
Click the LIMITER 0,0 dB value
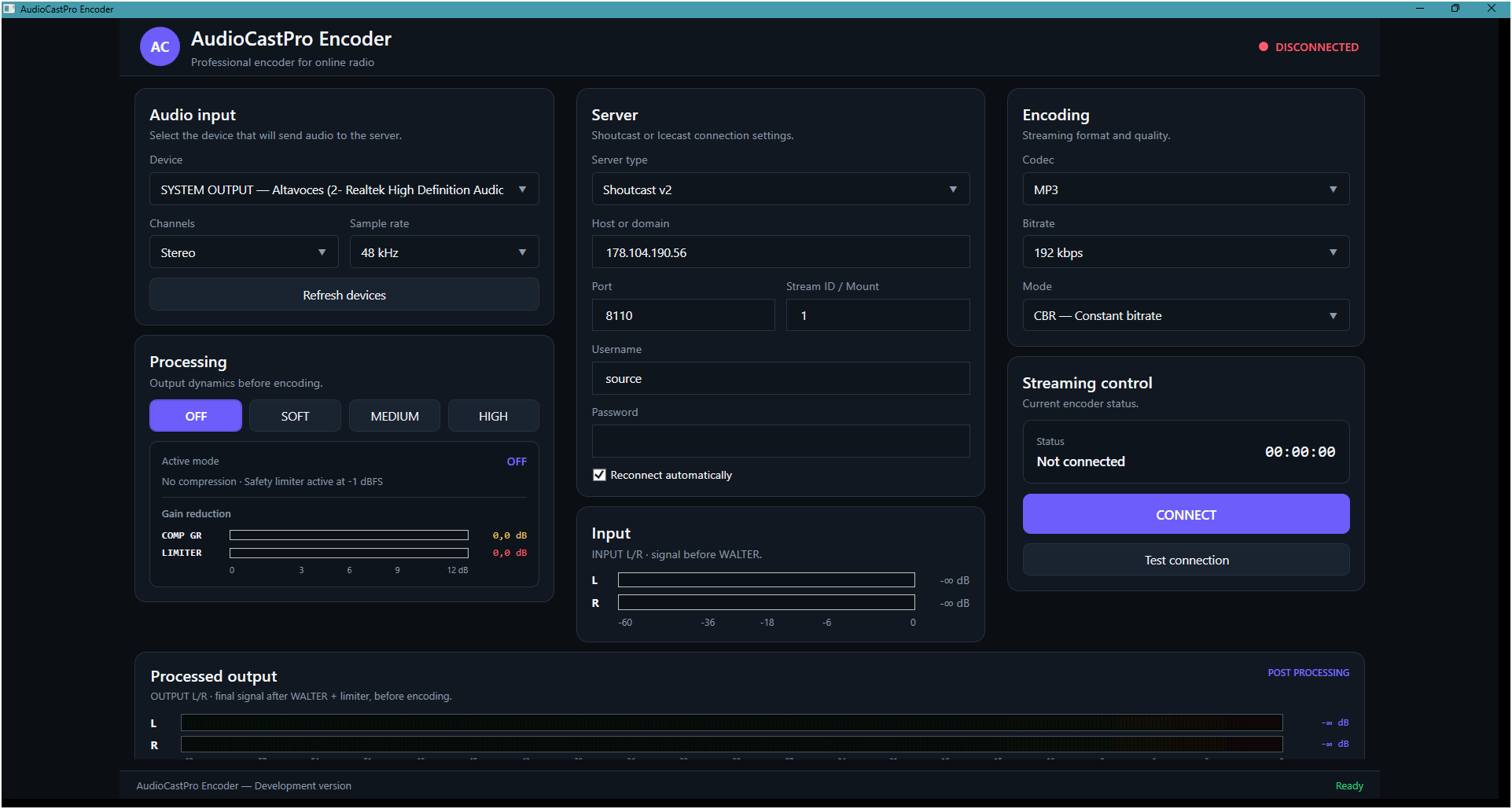[510, 553]
